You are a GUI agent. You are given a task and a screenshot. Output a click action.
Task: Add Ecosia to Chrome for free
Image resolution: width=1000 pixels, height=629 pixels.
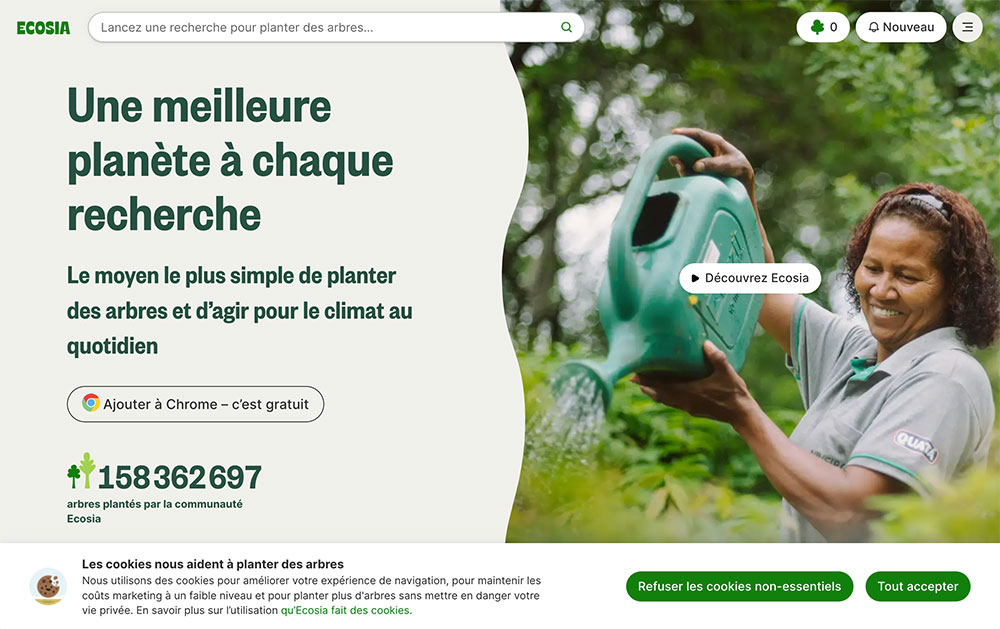(x=195, y=404)
